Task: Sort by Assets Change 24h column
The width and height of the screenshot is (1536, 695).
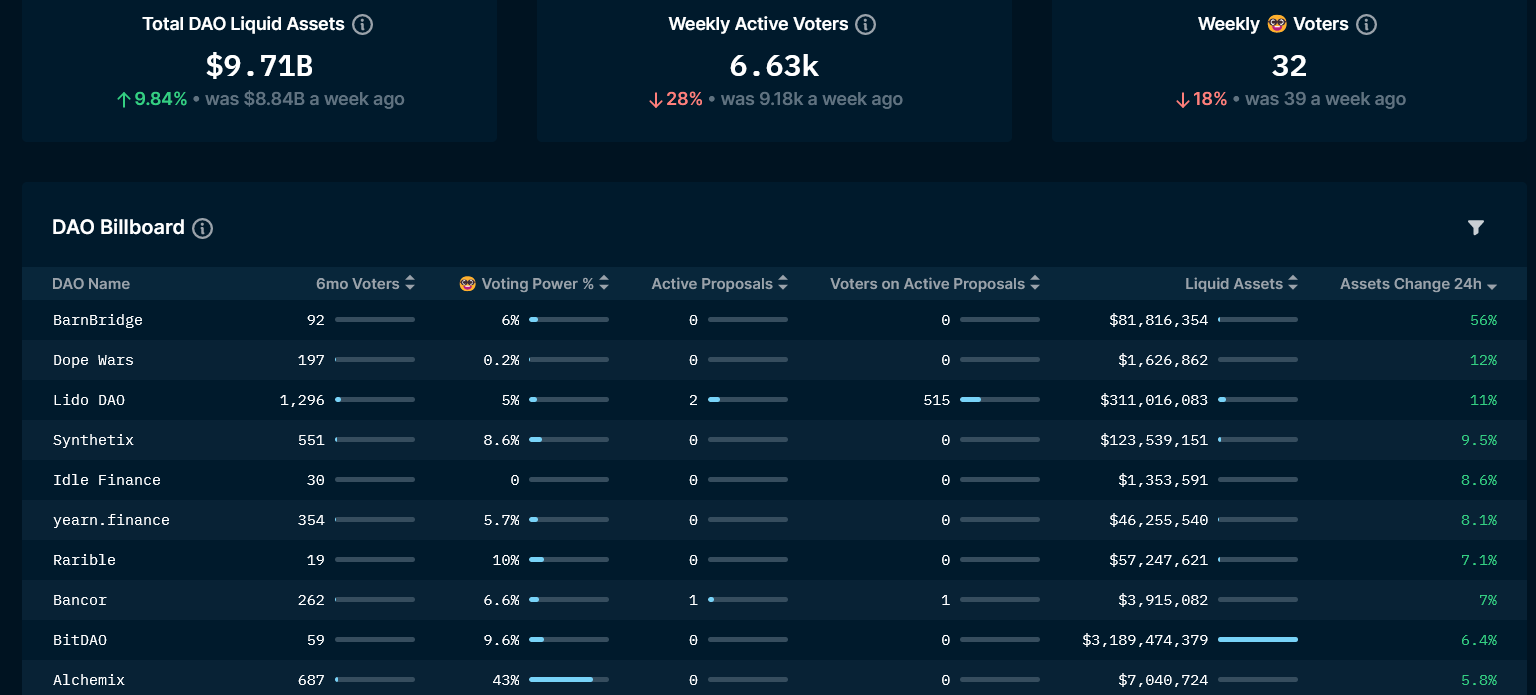Action: 1418,284
